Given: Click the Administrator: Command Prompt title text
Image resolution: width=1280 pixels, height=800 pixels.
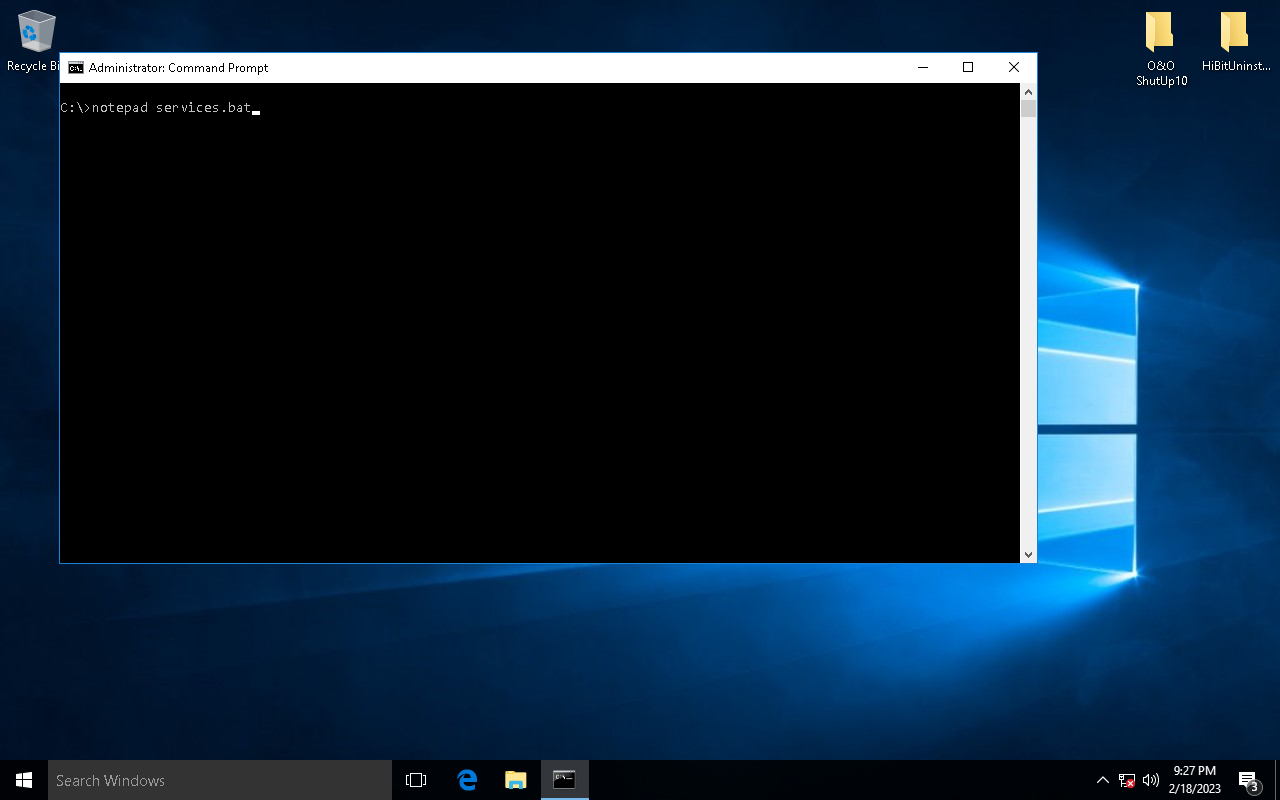Looking at the screenshot, I should 179,68.
